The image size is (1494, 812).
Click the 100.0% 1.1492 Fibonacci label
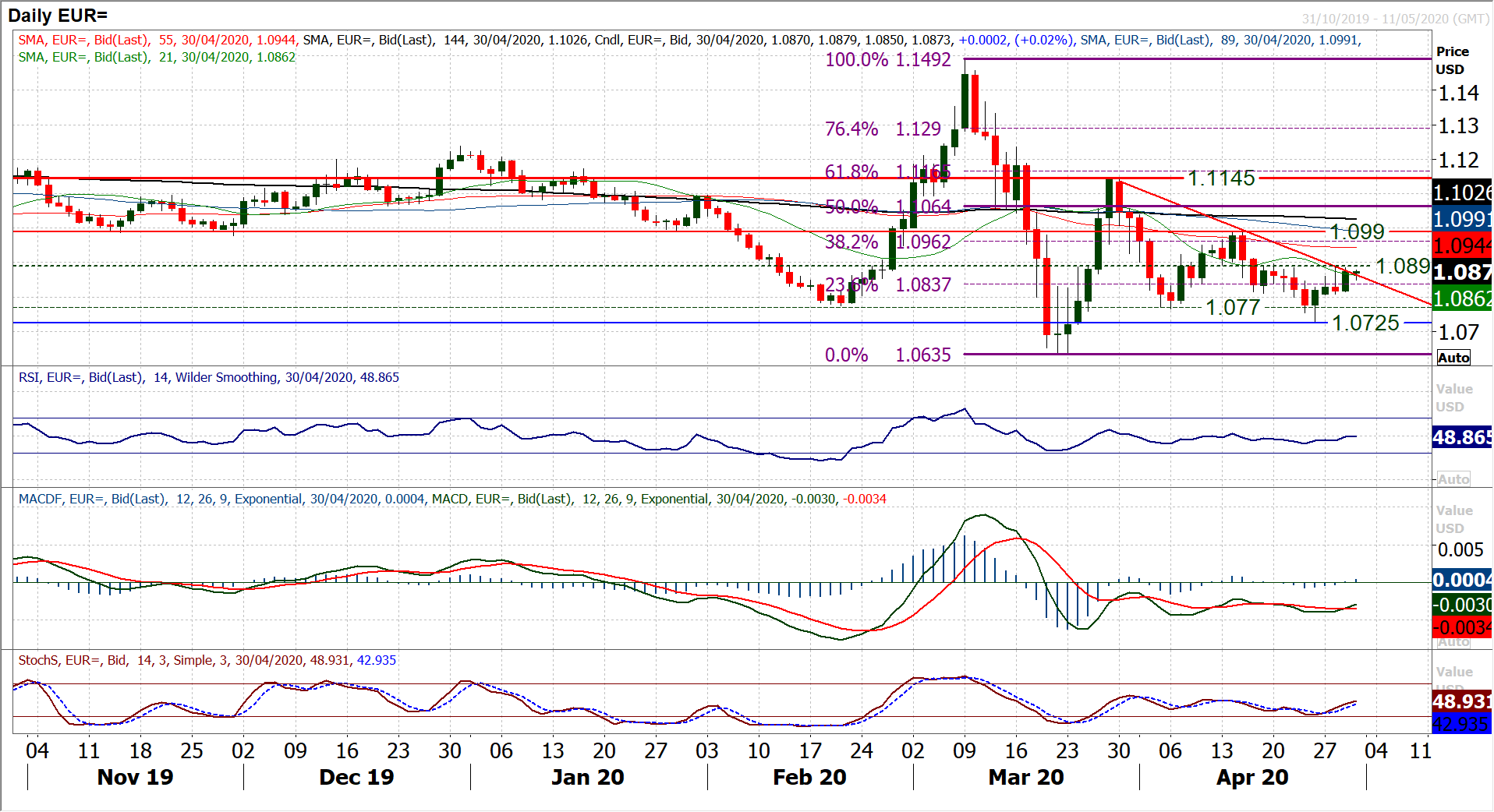tap(888, 60)
